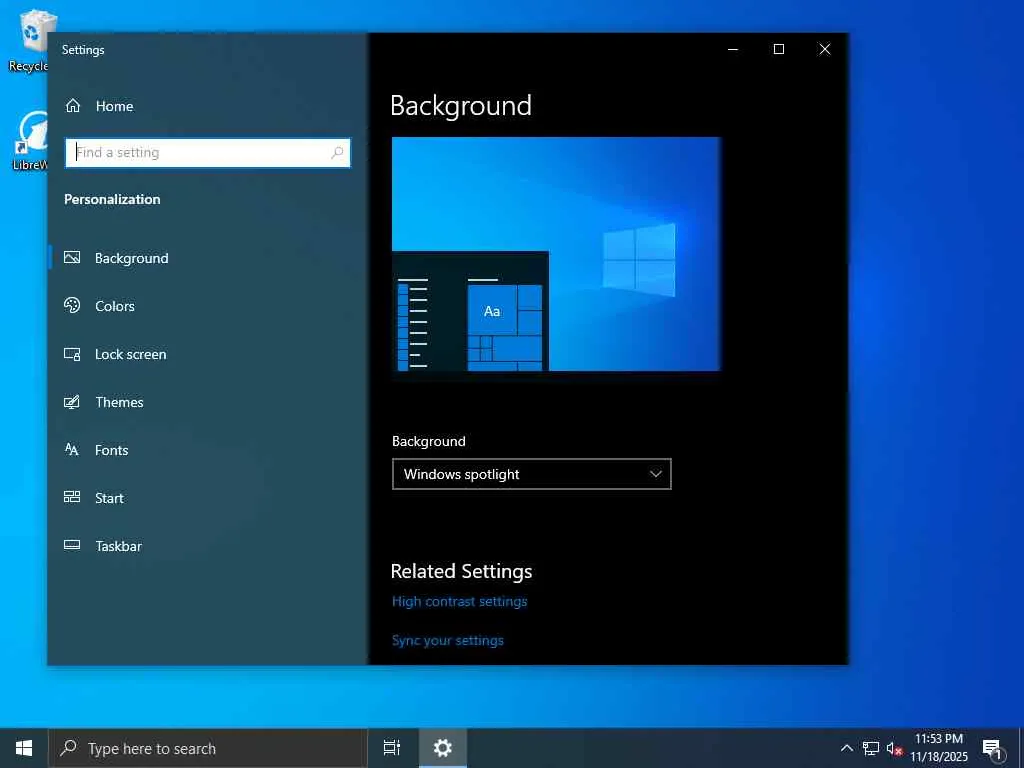Open Task View from the taskbar

(x=392, y=748)
